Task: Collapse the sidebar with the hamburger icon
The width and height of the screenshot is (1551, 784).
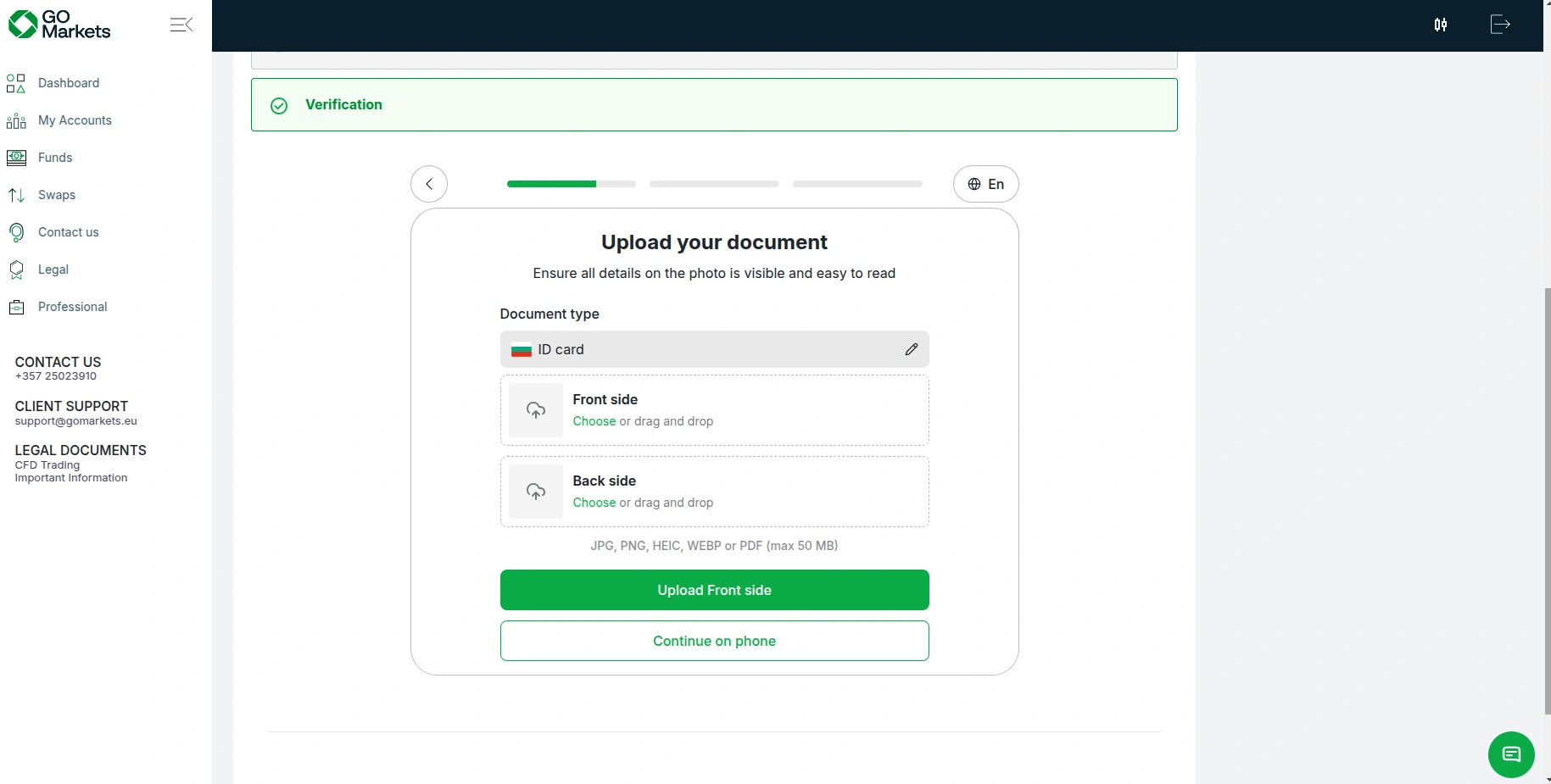Action: tap(181, 25)
